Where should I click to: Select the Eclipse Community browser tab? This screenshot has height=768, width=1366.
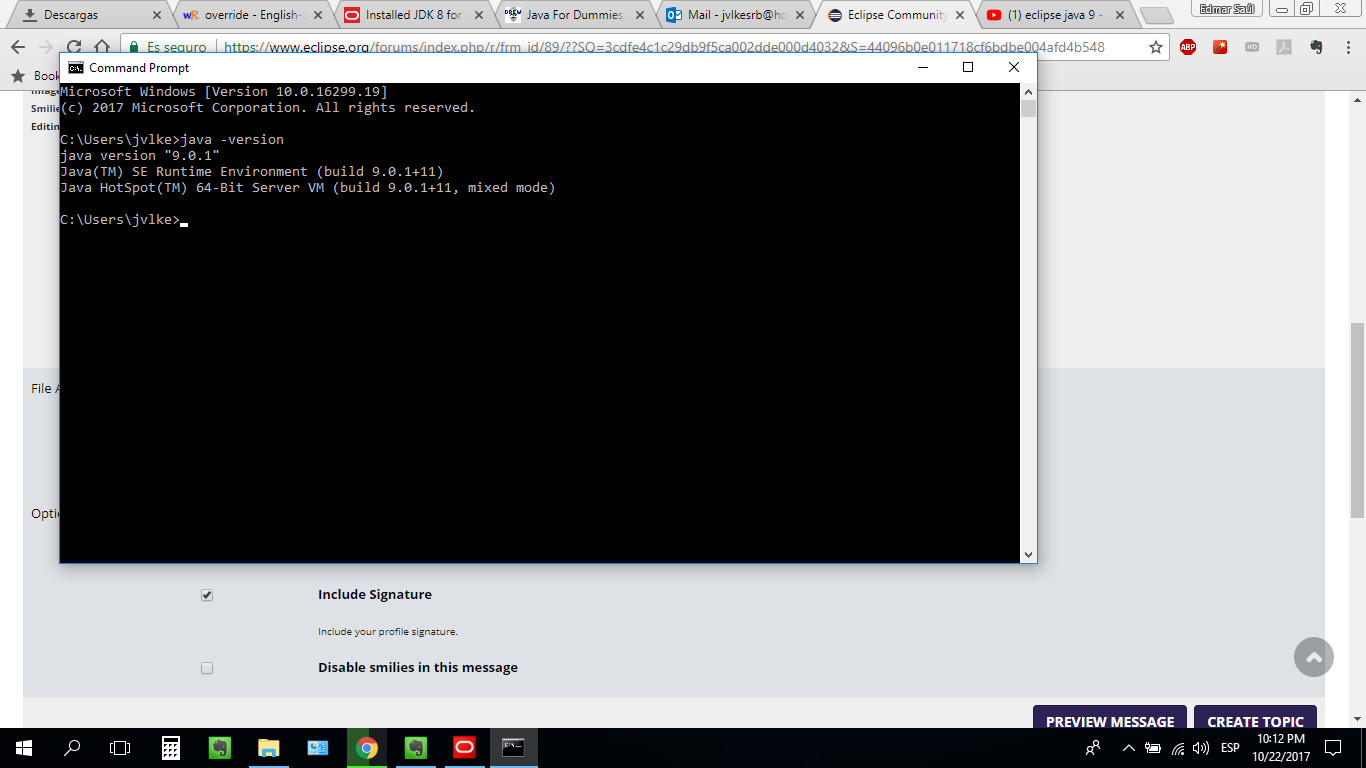click(x=893, y=15)
